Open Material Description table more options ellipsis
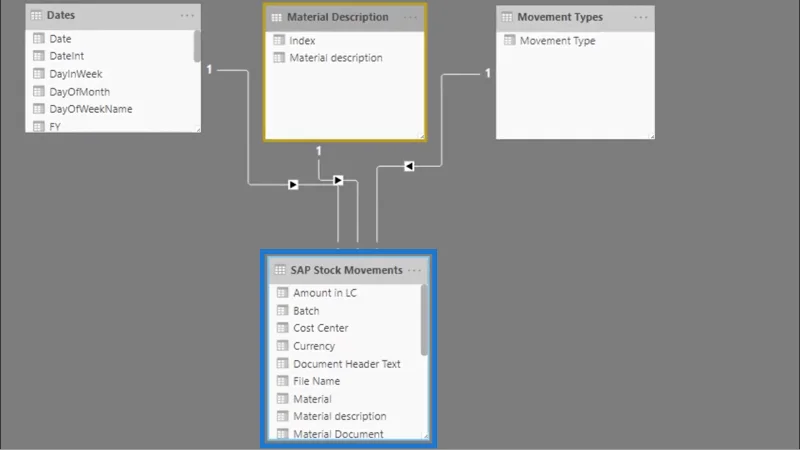Viewport: 800px width, 450px height. pyautogui.click(x=411, y=18)
